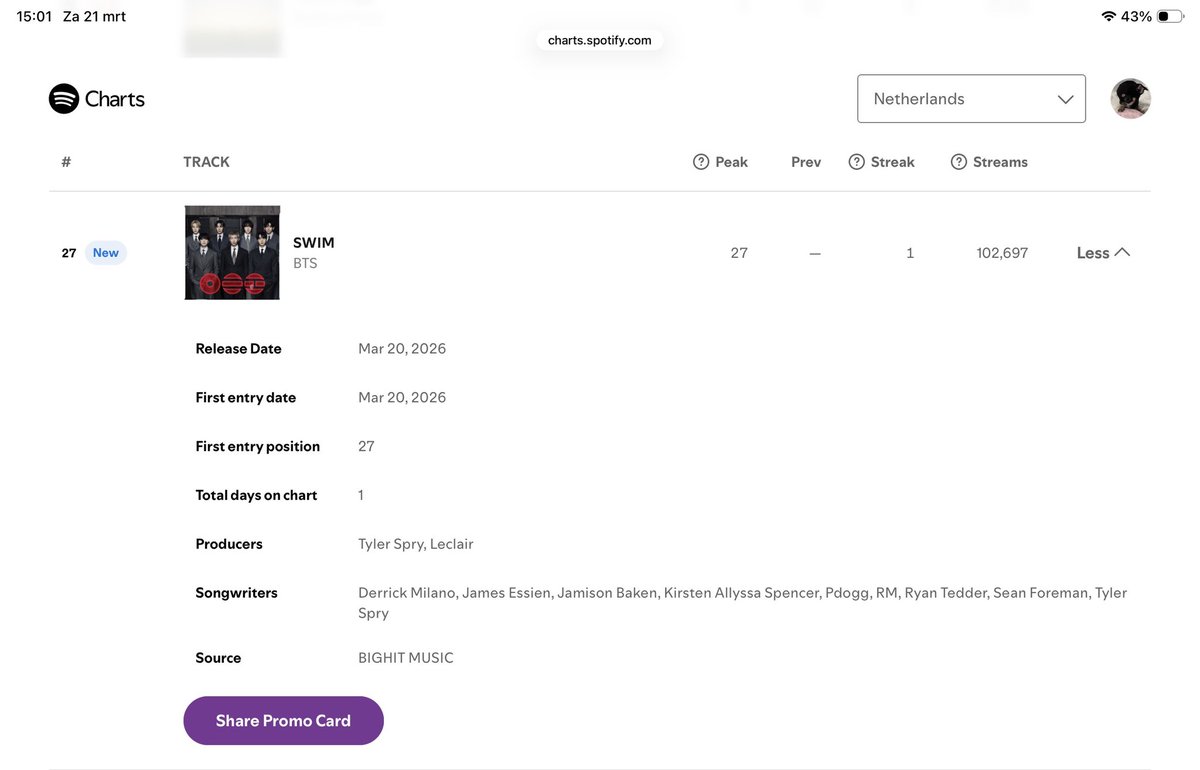Open the SWIM album cover thumbnail
Viewport: 1200px width, 770px height.
(x=232, y=253)
